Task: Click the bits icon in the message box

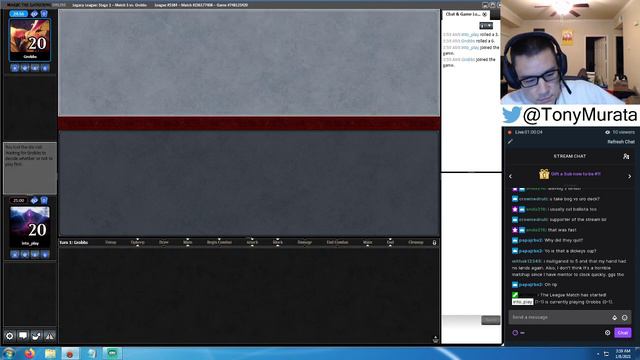Action: [x=614, y=317]
